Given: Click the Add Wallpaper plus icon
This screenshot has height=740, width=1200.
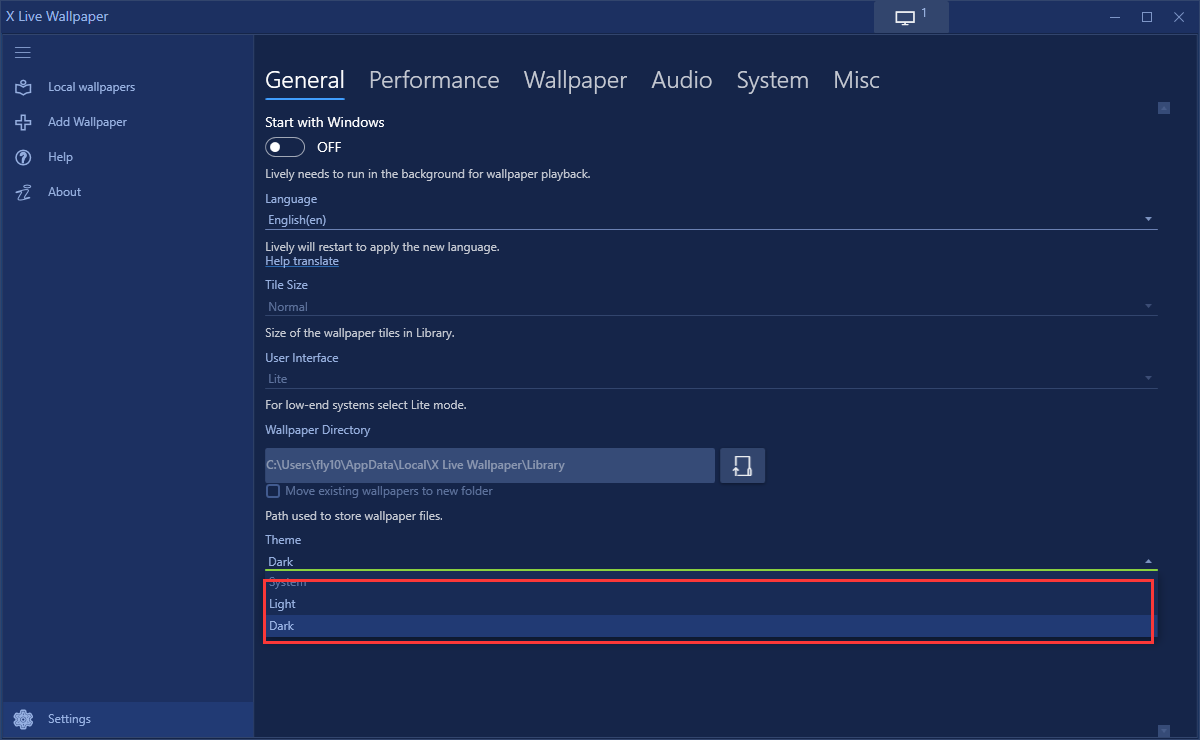Looking at the screenshot, I should pos(23,122).
